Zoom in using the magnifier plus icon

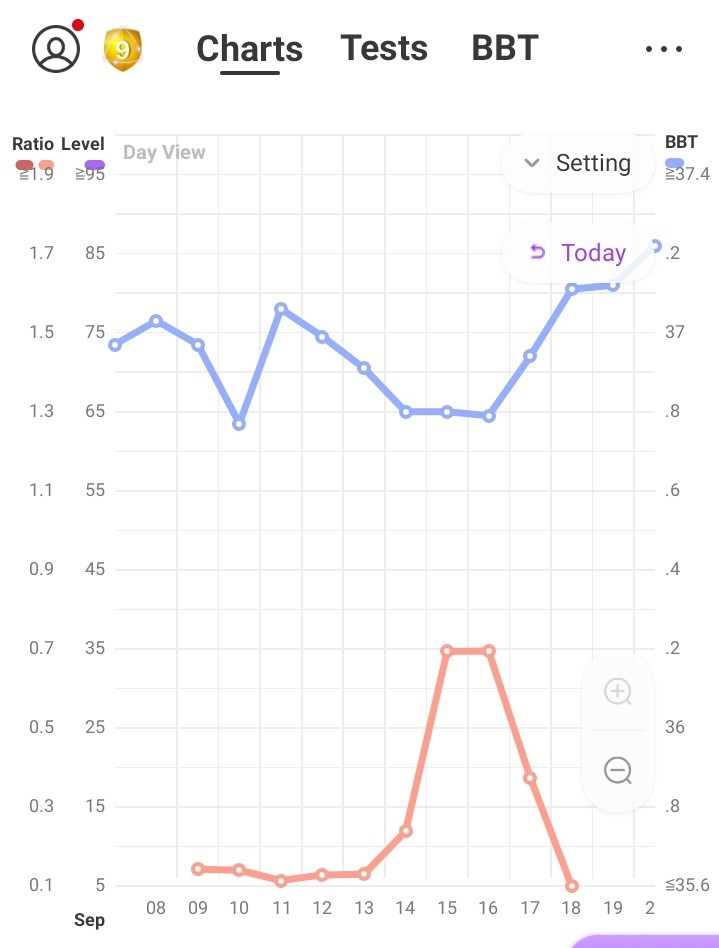(x=617, y=692)
